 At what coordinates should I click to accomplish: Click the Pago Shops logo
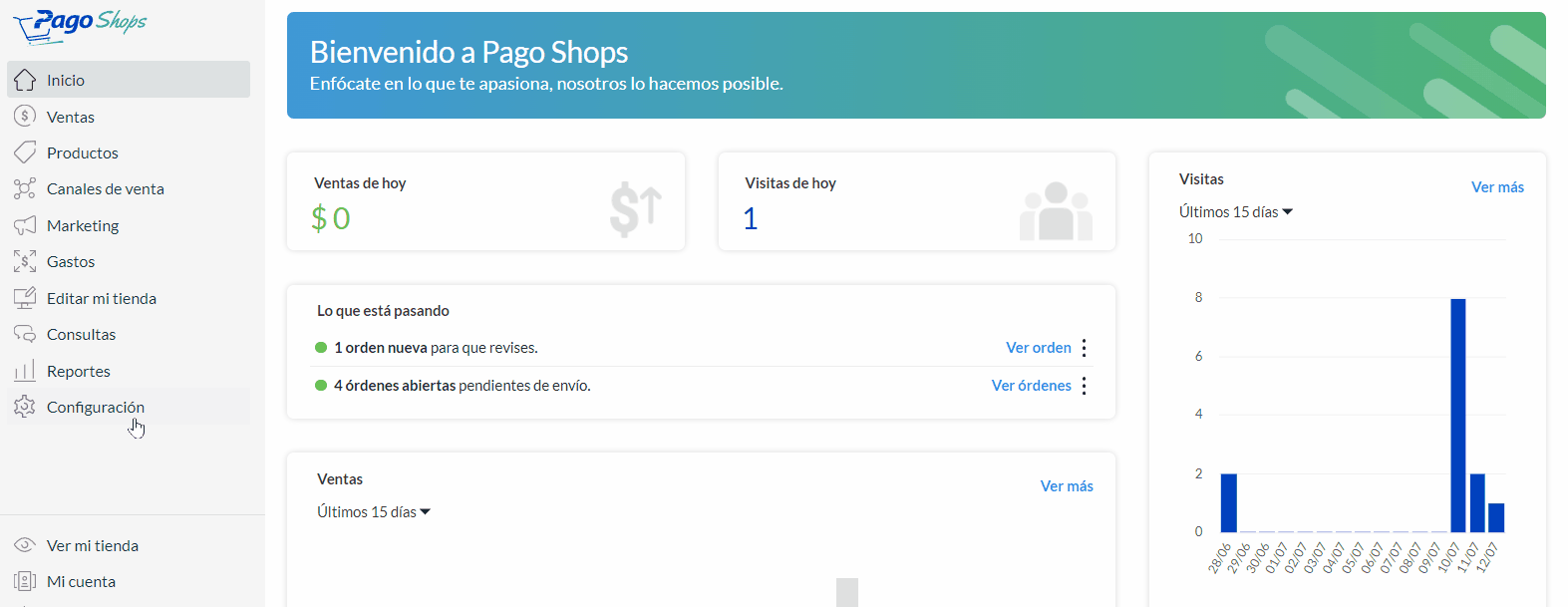81,26
